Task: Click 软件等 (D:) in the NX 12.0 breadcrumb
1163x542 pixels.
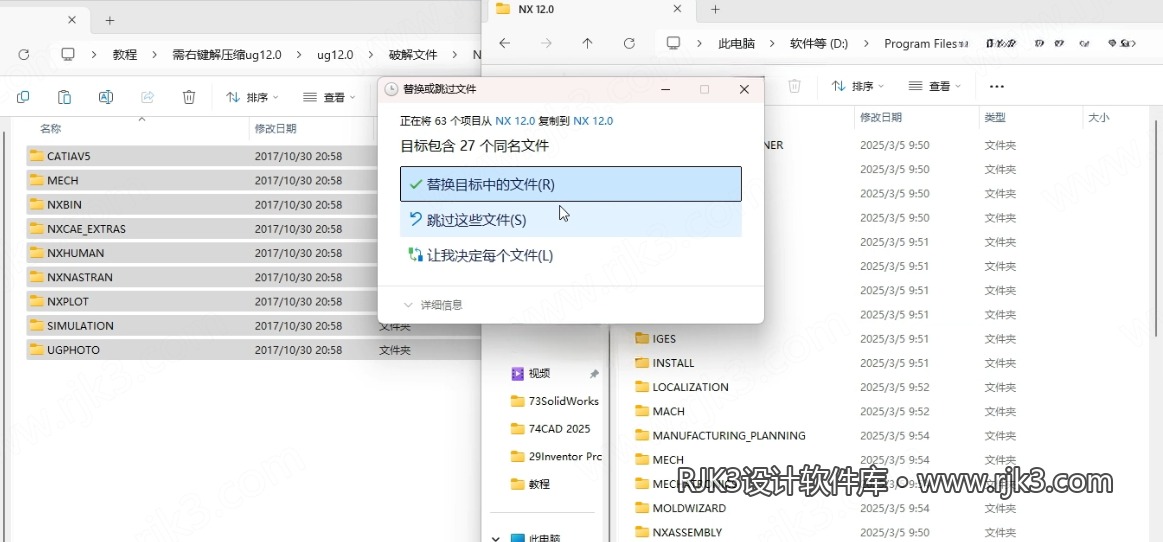Action: [x=819, y=43]
